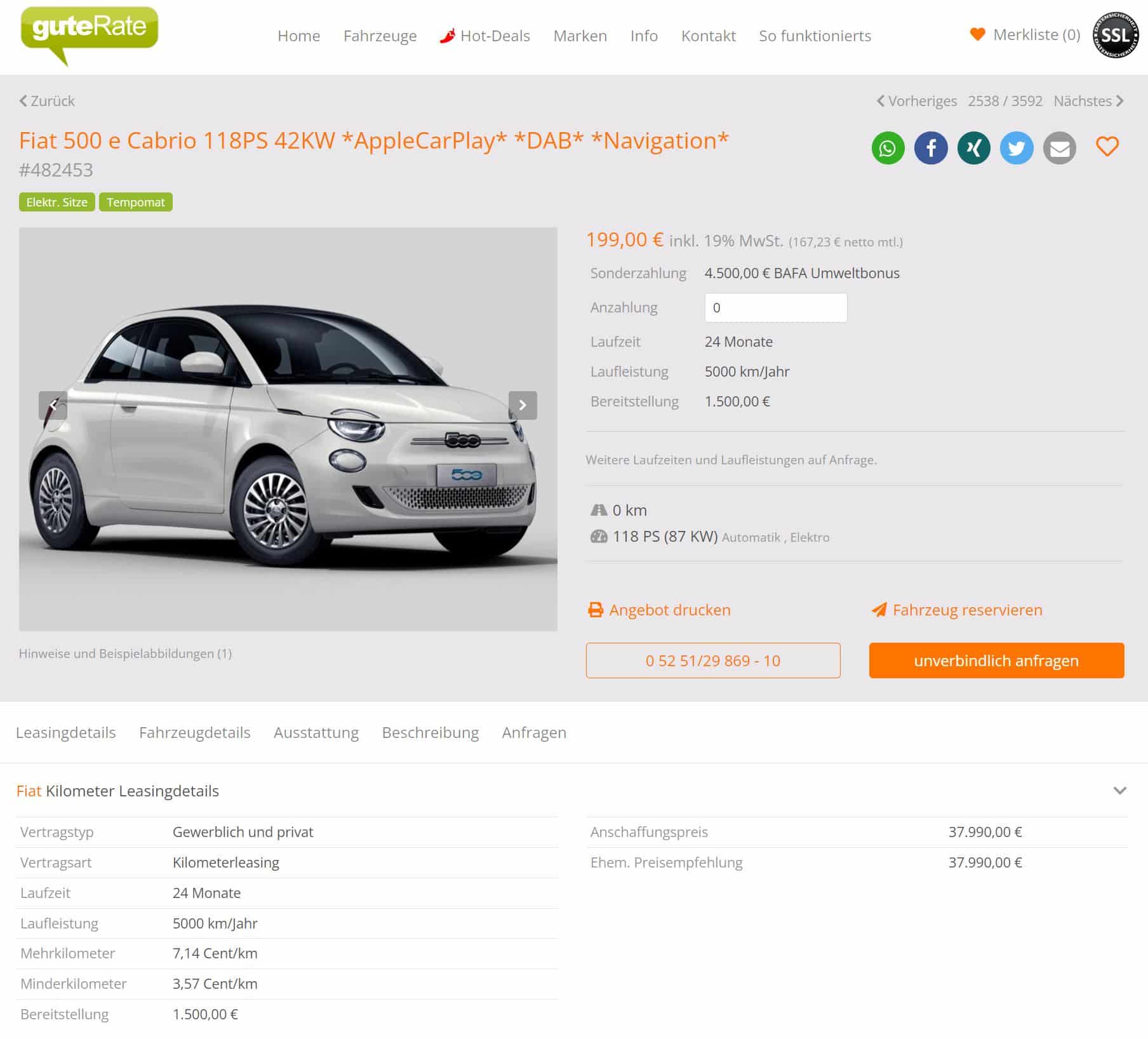This screenshot has width=1148, height=1039.
Task: Click phone number 0 52 51/29 869 - 10 button
Action: [713, 660]
